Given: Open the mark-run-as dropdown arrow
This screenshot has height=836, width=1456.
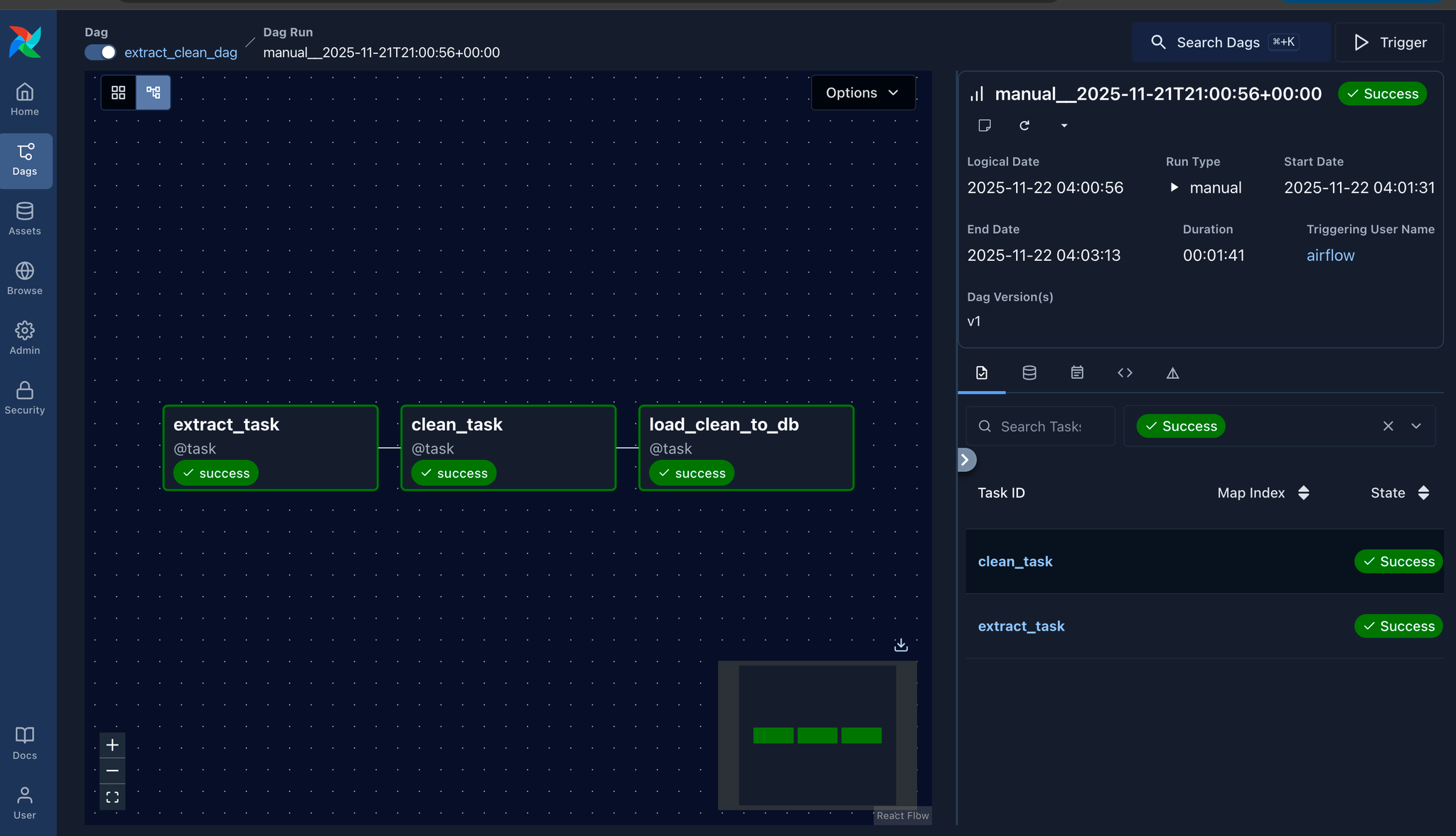Looking at the screenshot, I should 1064,126.
